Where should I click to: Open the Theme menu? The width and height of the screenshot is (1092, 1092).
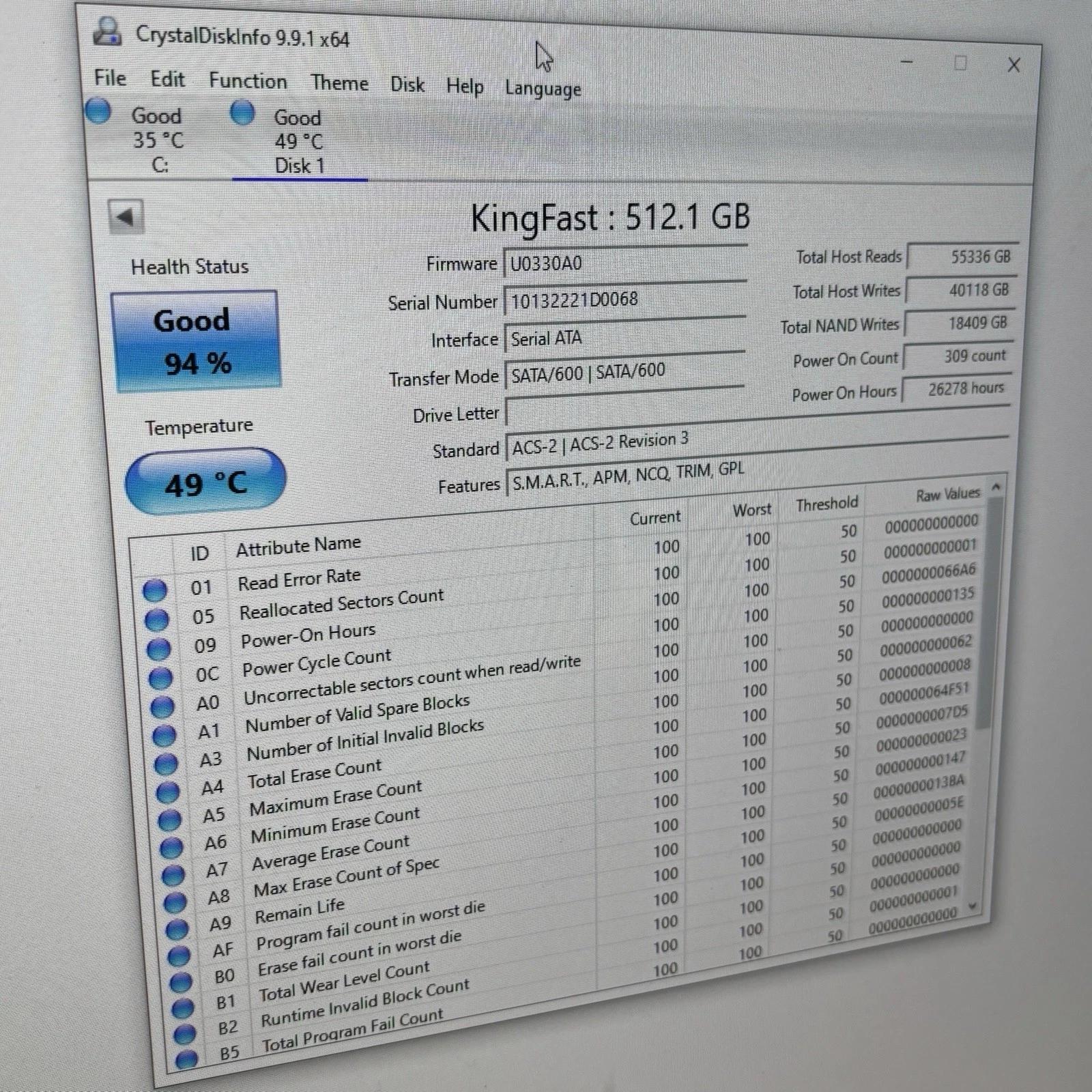[x=339, y=83]
